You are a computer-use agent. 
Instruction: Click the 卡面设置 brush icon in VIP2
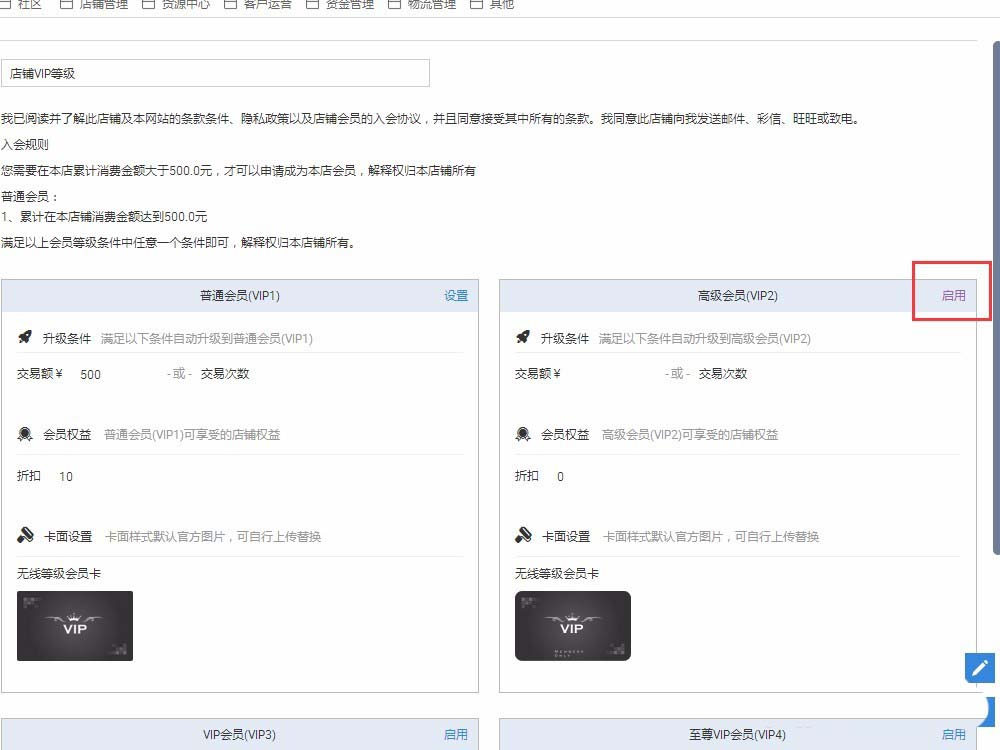point(523,536)
